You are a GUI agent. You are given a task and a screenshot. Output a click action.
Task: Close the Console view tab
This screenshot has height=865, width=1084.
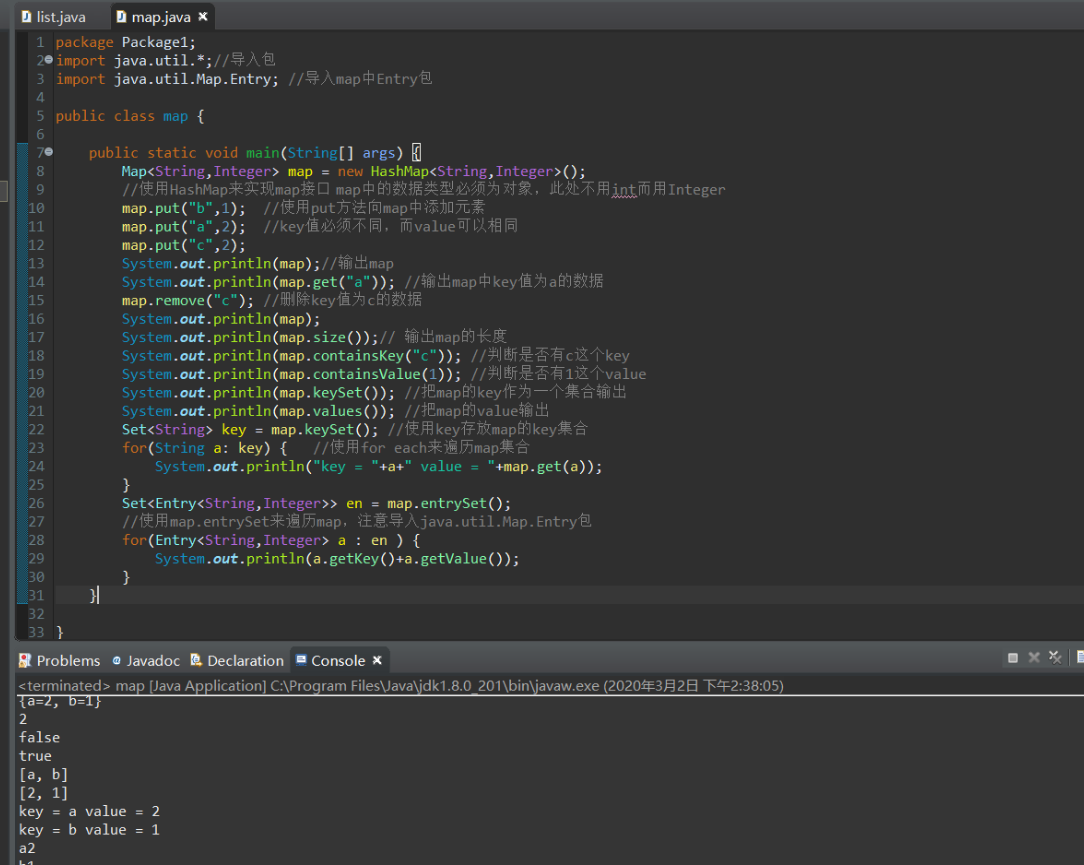click(x=377, y=661)
